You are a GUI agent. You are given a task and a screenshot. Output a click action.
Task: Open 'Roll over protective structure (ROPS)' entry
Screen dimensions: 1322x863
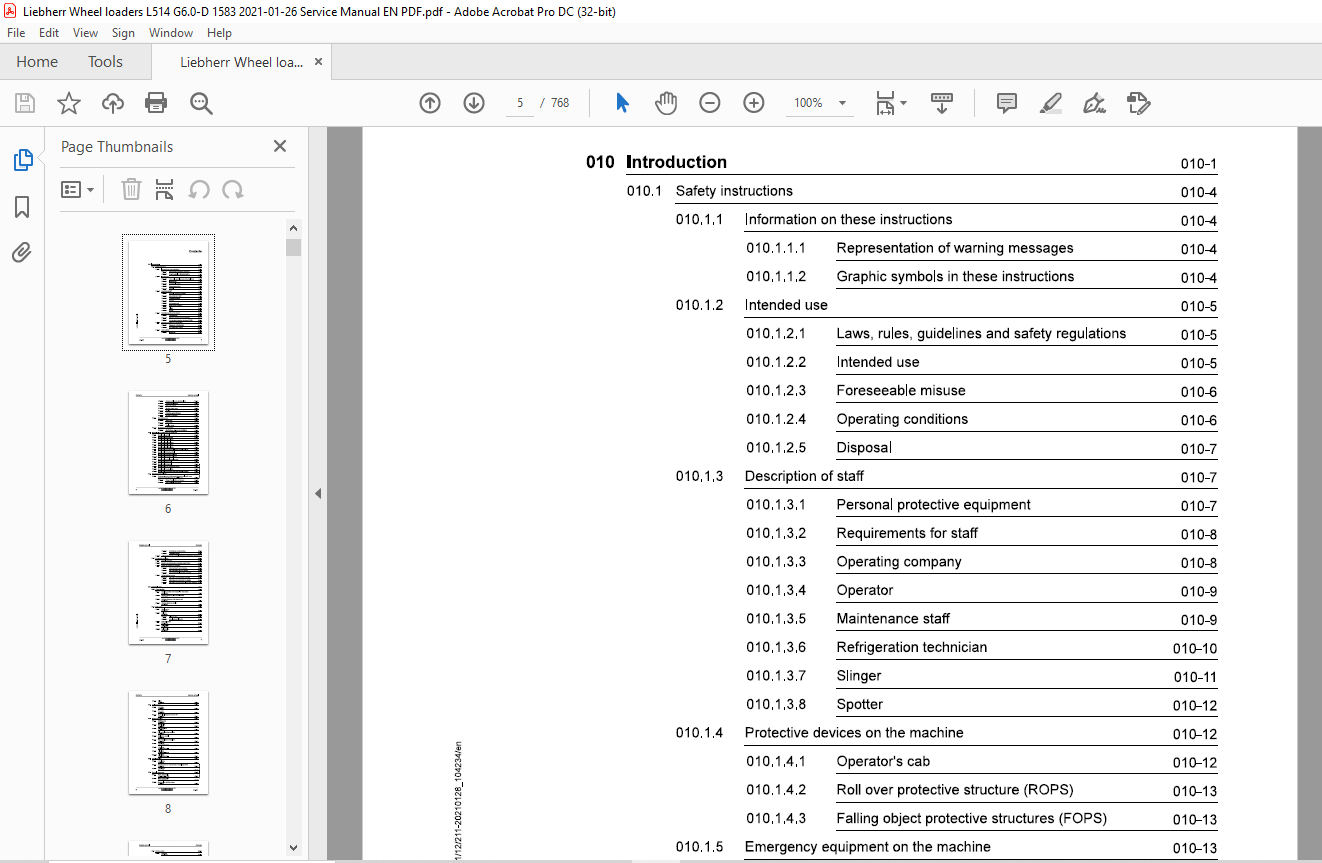(955, 790)
